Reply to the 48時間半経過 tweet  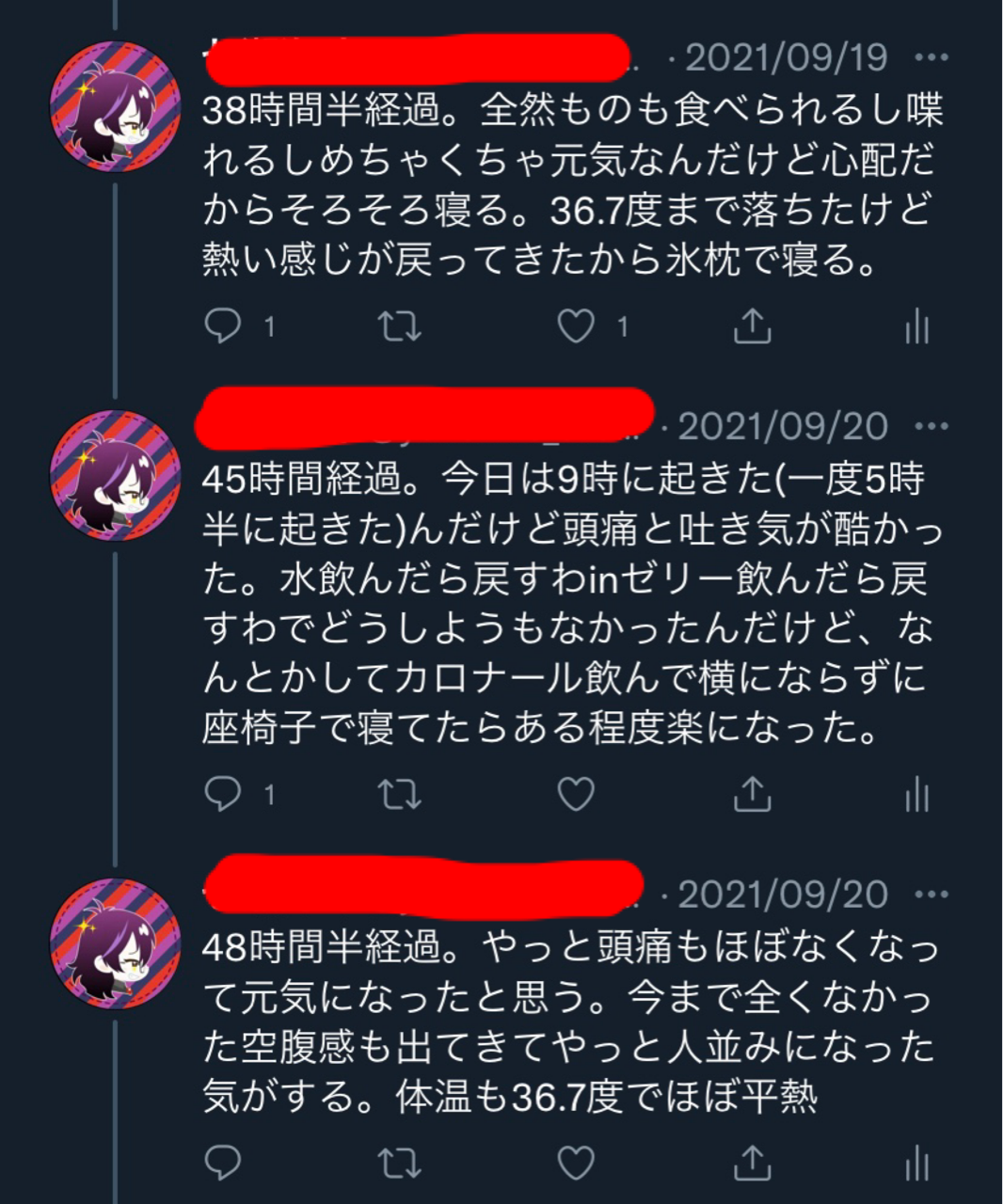click(x=223, y=1163)
